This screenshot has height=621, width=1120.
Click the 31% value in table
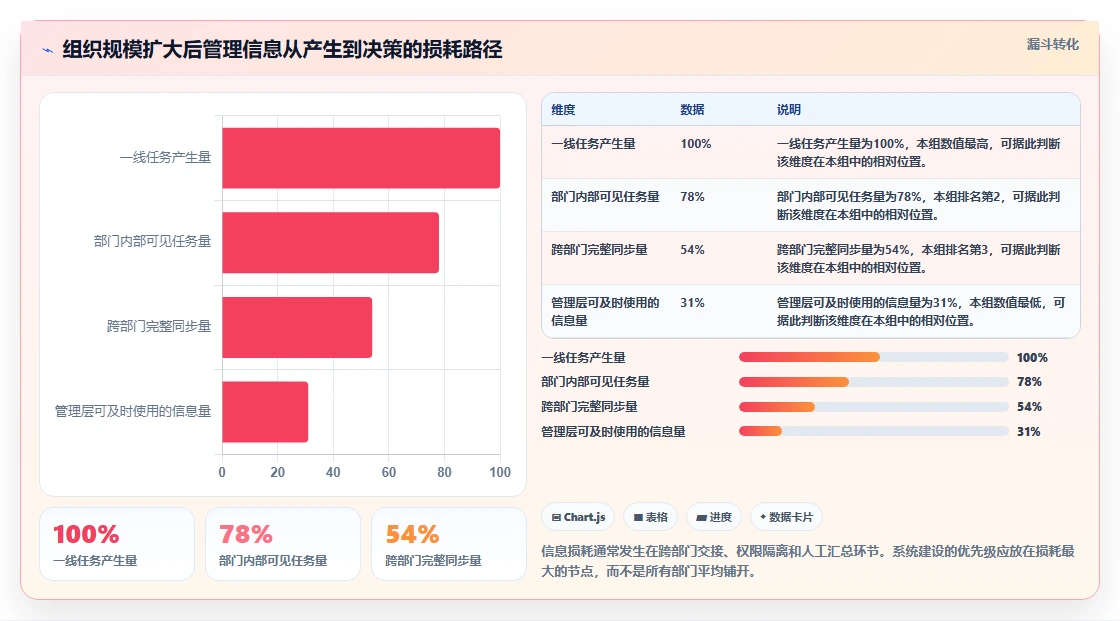[692, 303]
